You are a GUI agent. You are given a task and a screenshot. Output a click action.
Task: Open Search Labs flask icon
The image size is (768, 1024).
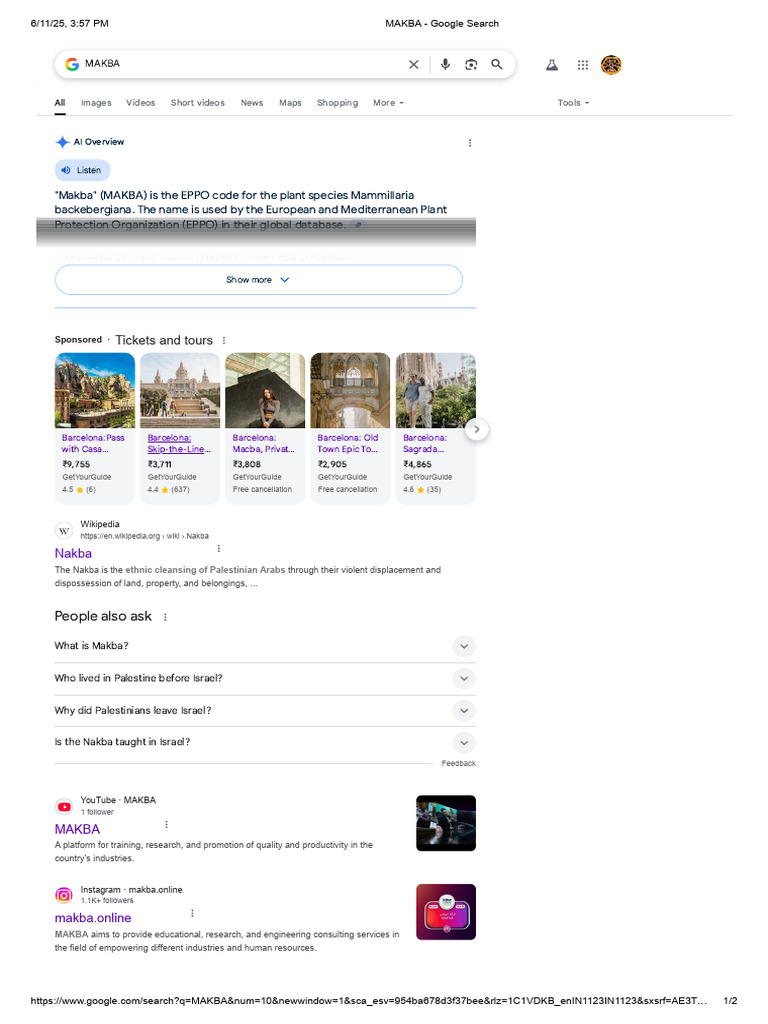click(x=552, y=65)
